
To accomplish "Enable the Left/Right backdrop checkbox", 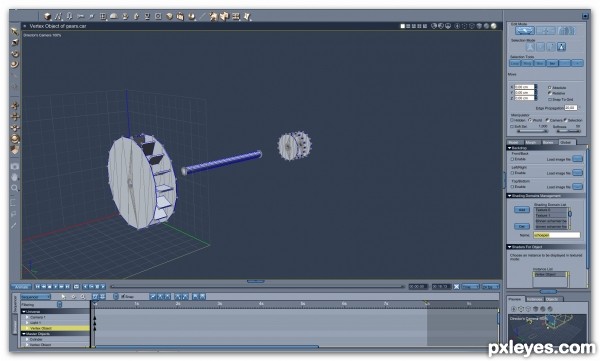I will pos(512,173).
